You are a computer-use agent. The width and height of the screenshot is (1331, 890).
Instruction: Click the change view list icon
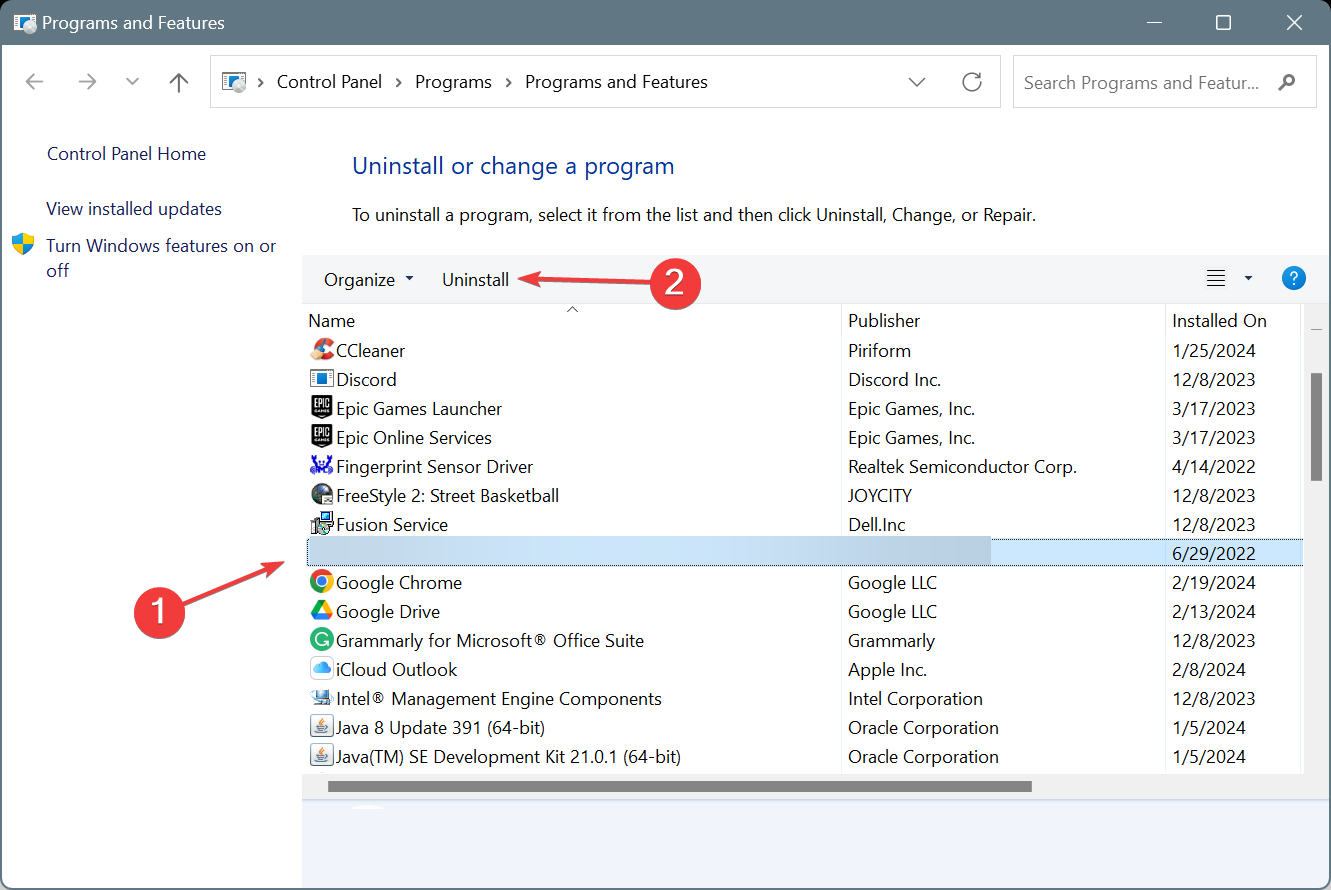[x=1216, y=279]
